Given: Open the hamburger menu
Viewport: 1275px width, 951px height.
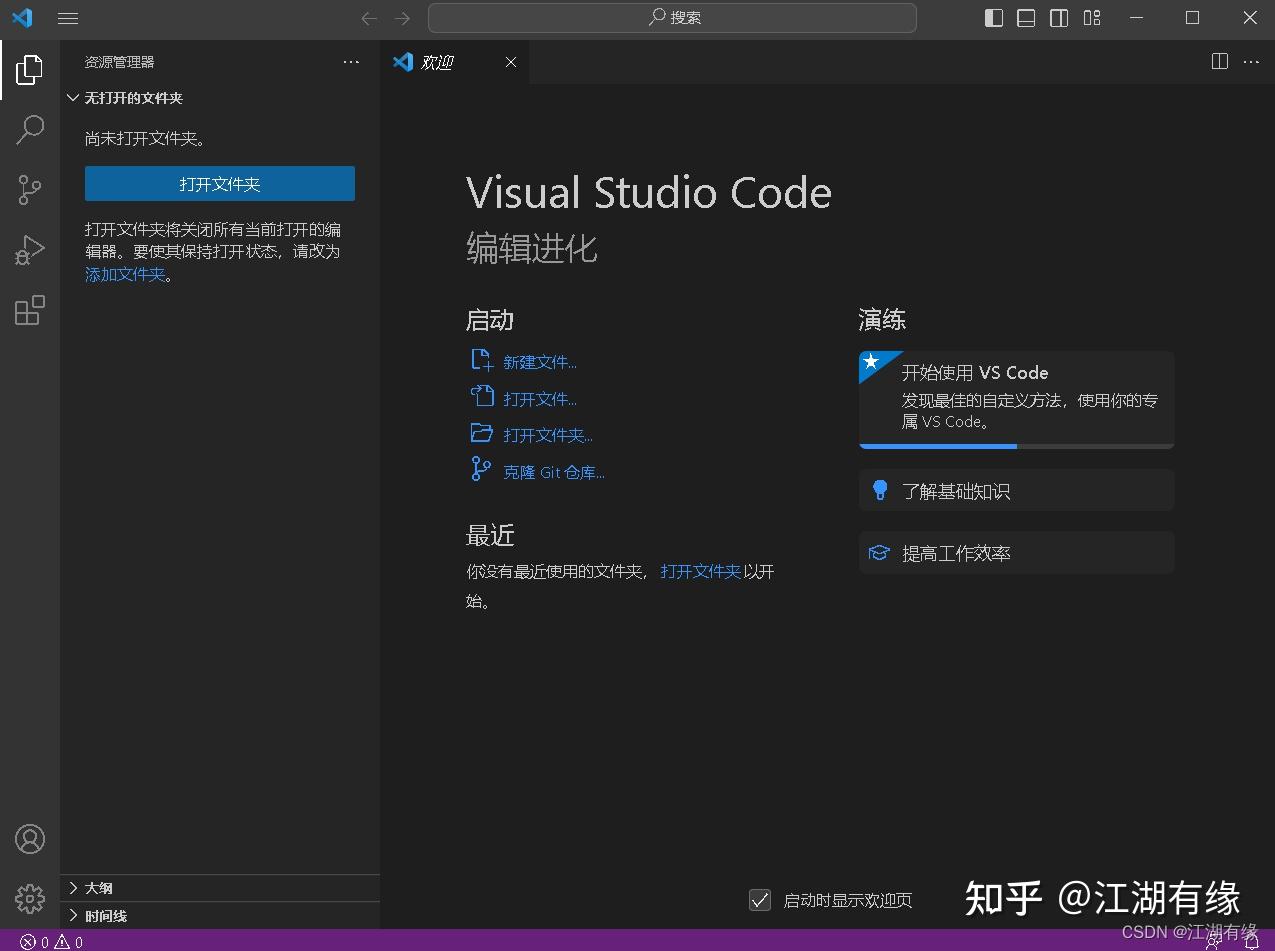Looking at the screenshot, I should (x=67, y=17).
